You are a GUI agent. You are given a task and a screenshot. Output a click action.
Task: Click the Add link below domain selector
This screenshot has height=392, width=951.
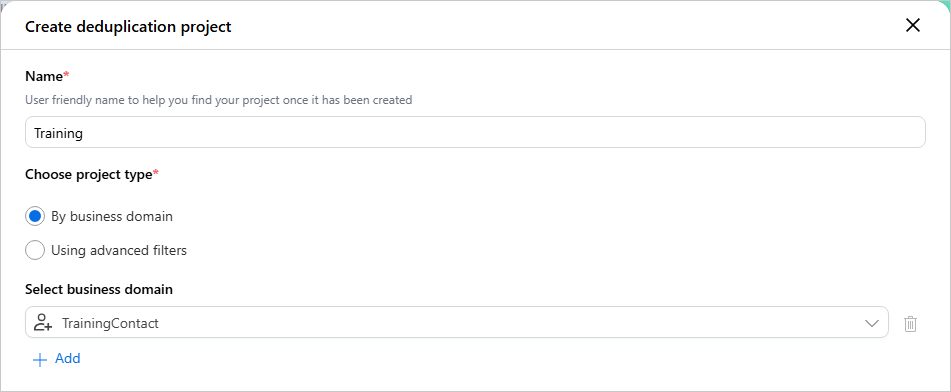click(67, 359)
